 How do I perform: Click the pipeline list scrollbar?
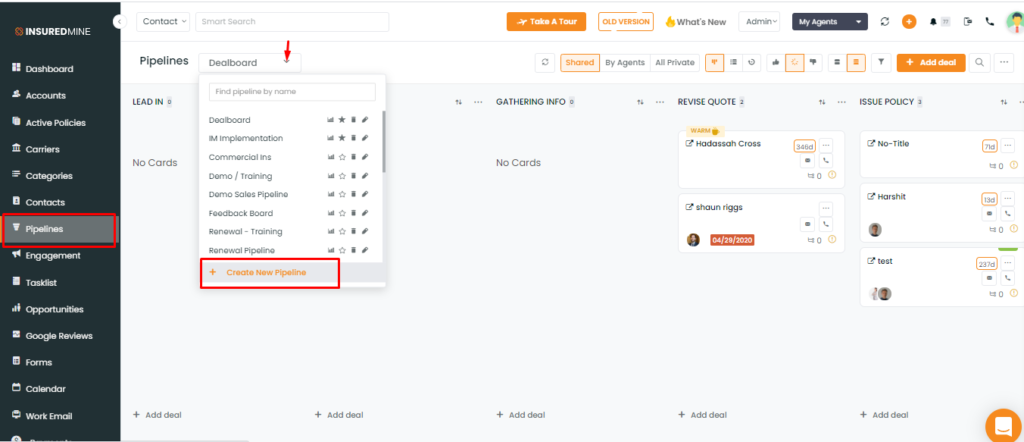tap(384, 142)
